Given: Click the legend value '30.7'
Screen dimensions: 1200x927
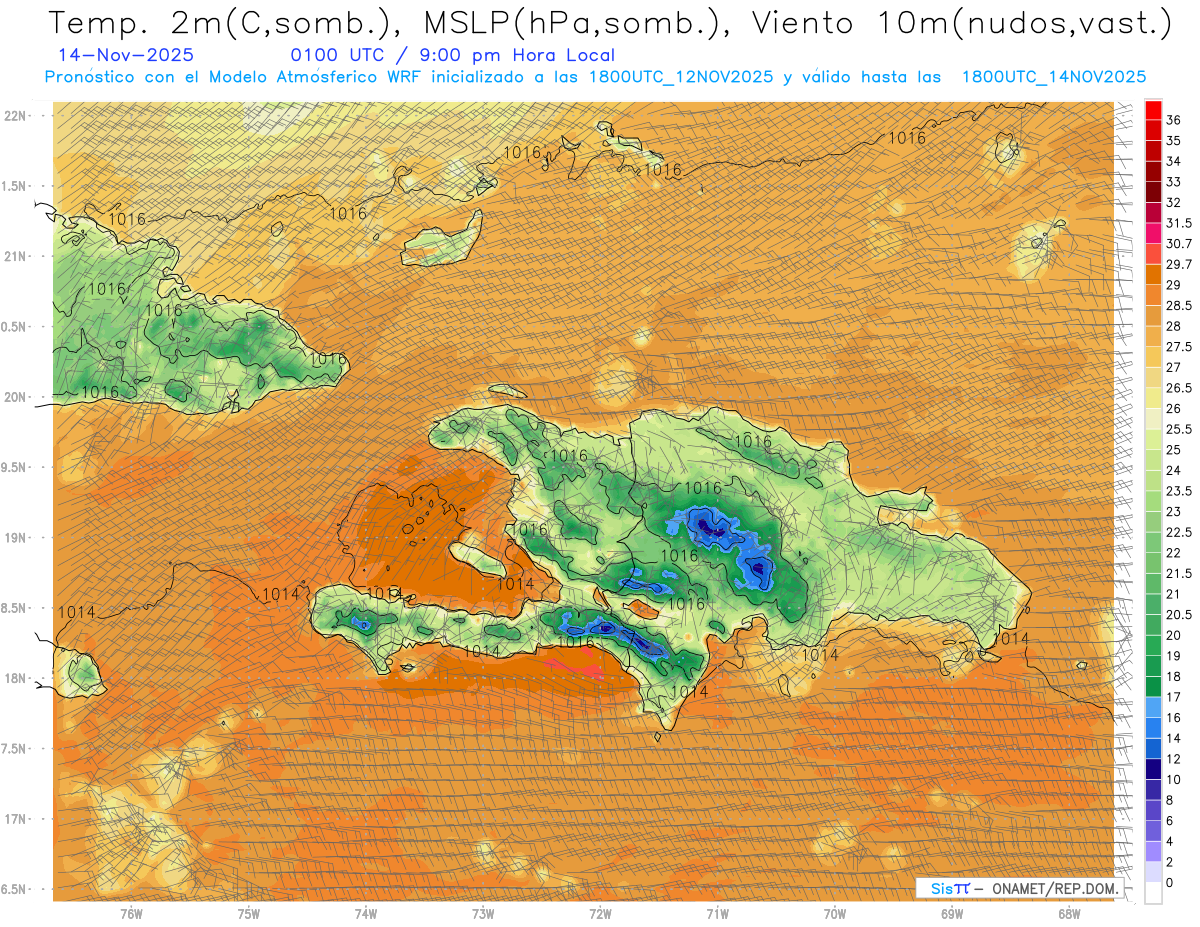Looking at the screenshot, I should [x=1178, y=243].
